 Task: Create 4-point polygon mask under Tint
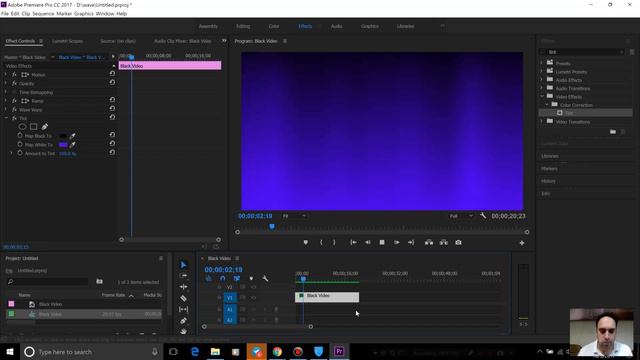(33, 127)
